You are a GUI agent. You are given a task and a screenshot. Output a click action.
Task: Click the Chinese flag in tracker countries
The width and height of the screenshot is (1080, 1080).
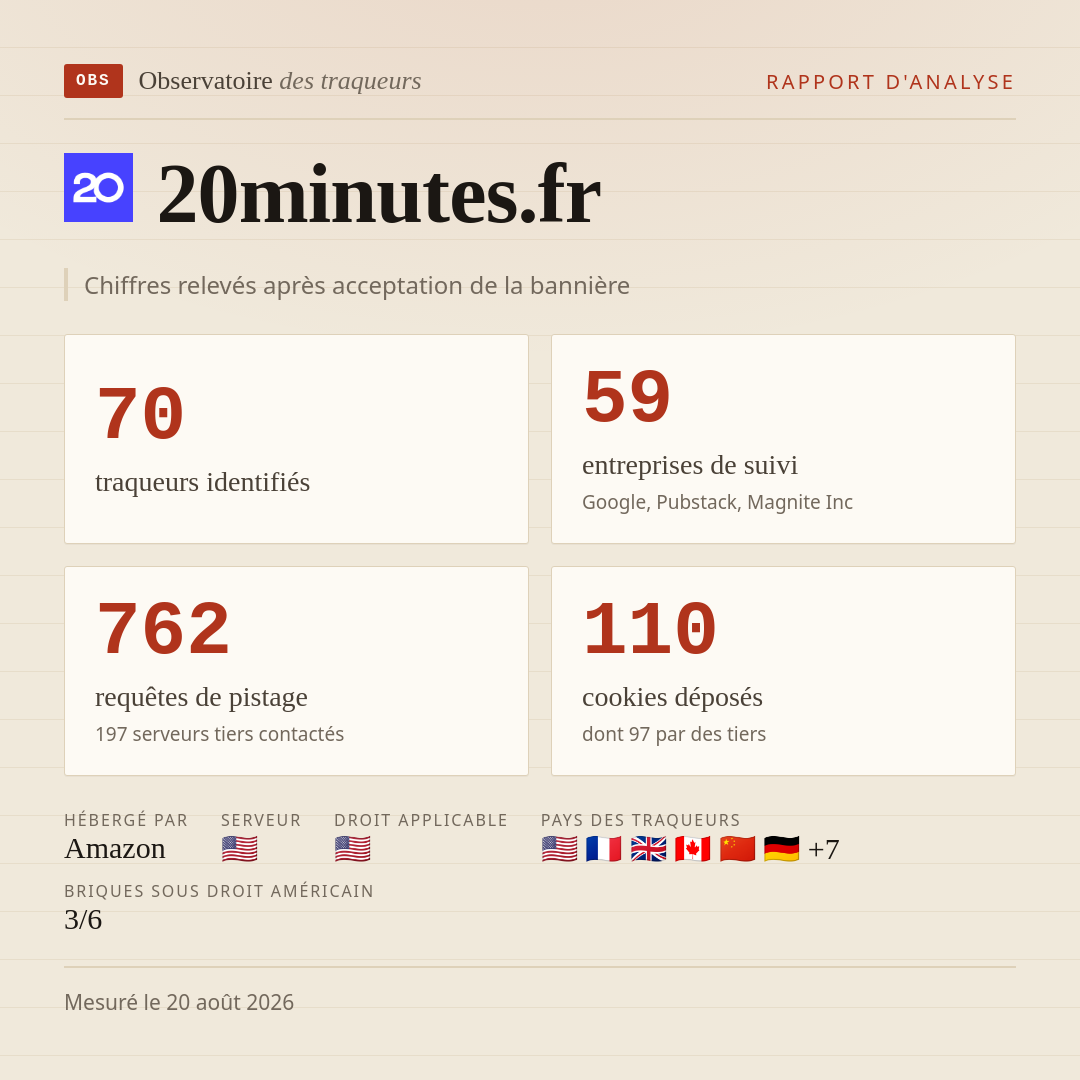pyautogui.click(x=737, y=849)
